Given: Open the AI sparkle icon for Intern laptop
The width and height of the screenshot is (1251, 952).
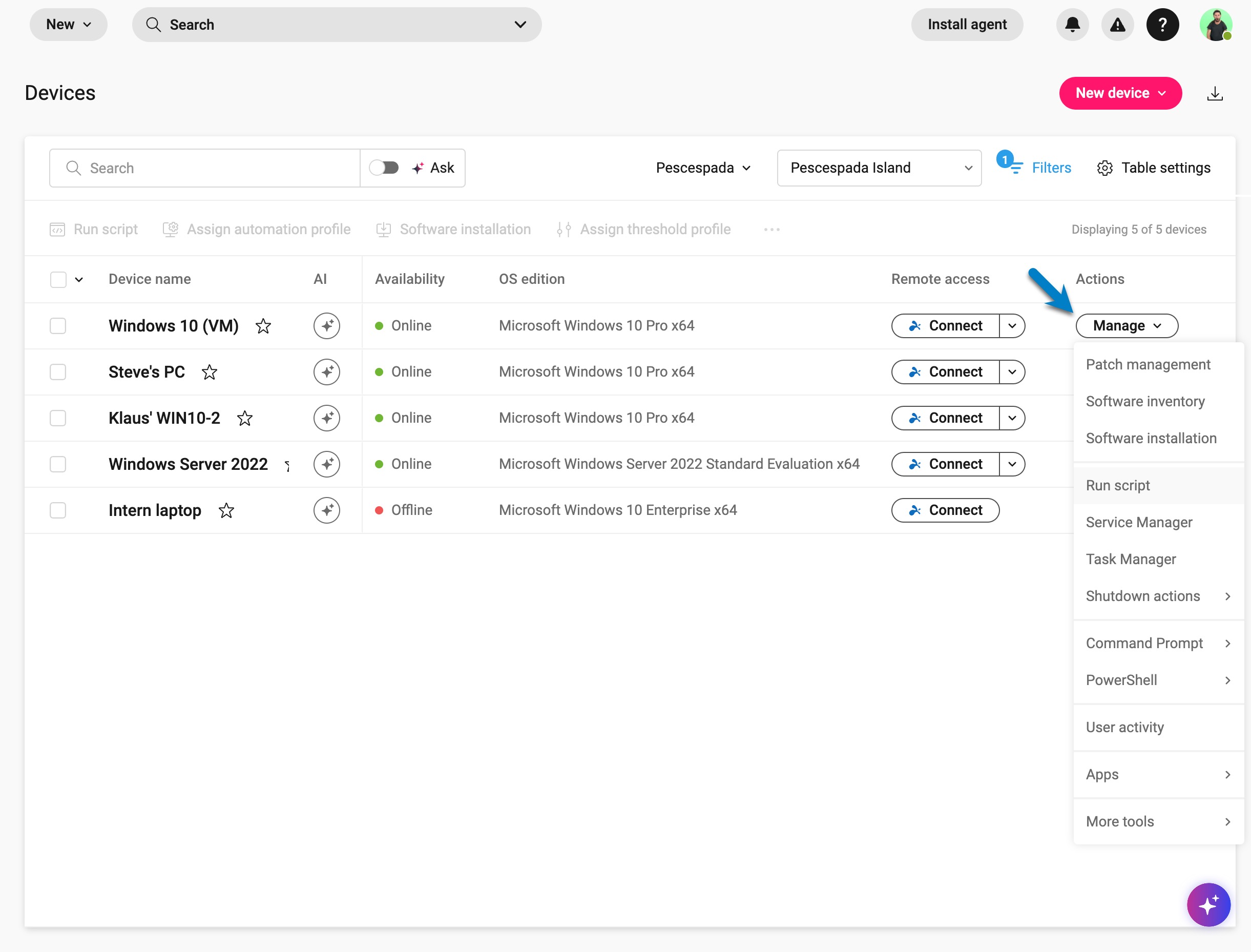Looking at the screenshot, I should pyautogui.click(x=327, y=510).
